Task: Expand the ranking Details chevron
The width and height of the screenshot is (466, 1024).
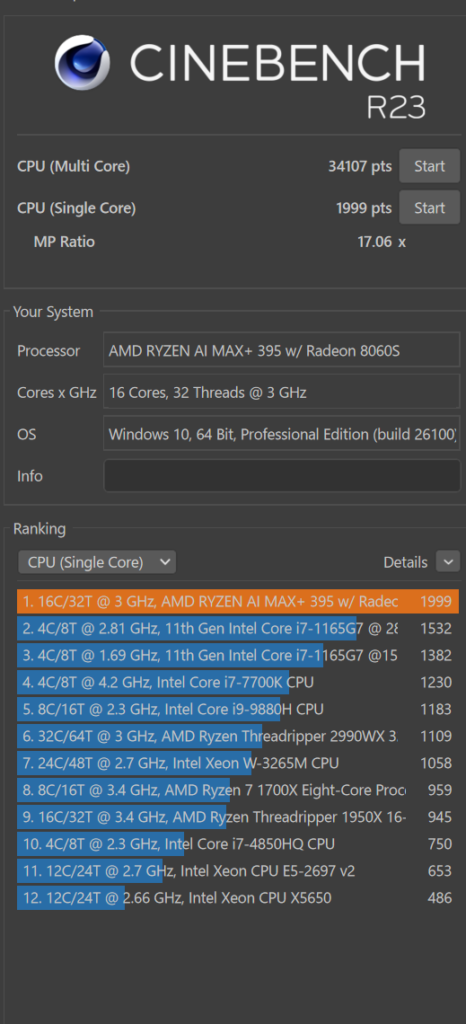Action: point(448,562)
